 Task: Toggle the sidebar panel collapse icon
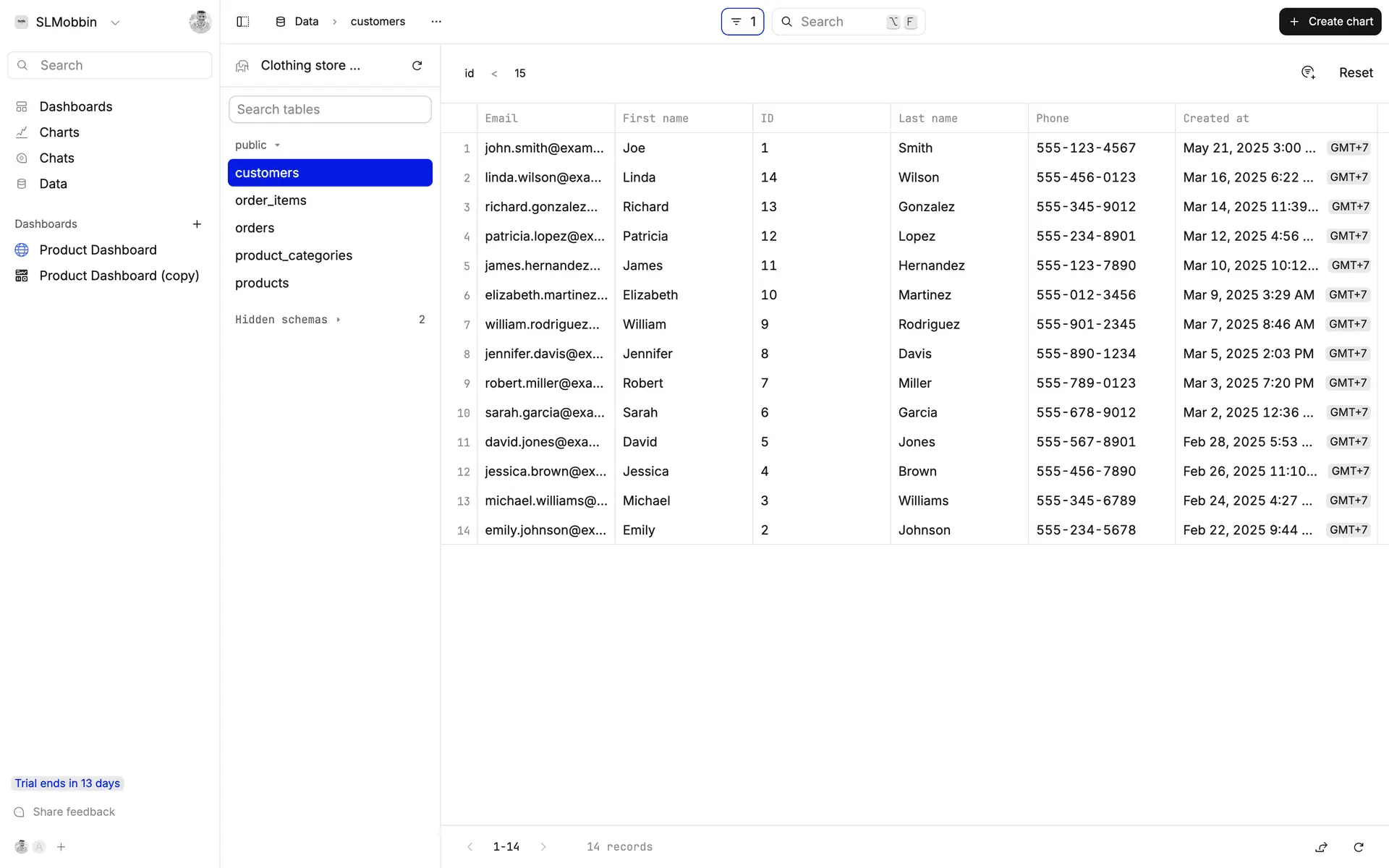243,22
